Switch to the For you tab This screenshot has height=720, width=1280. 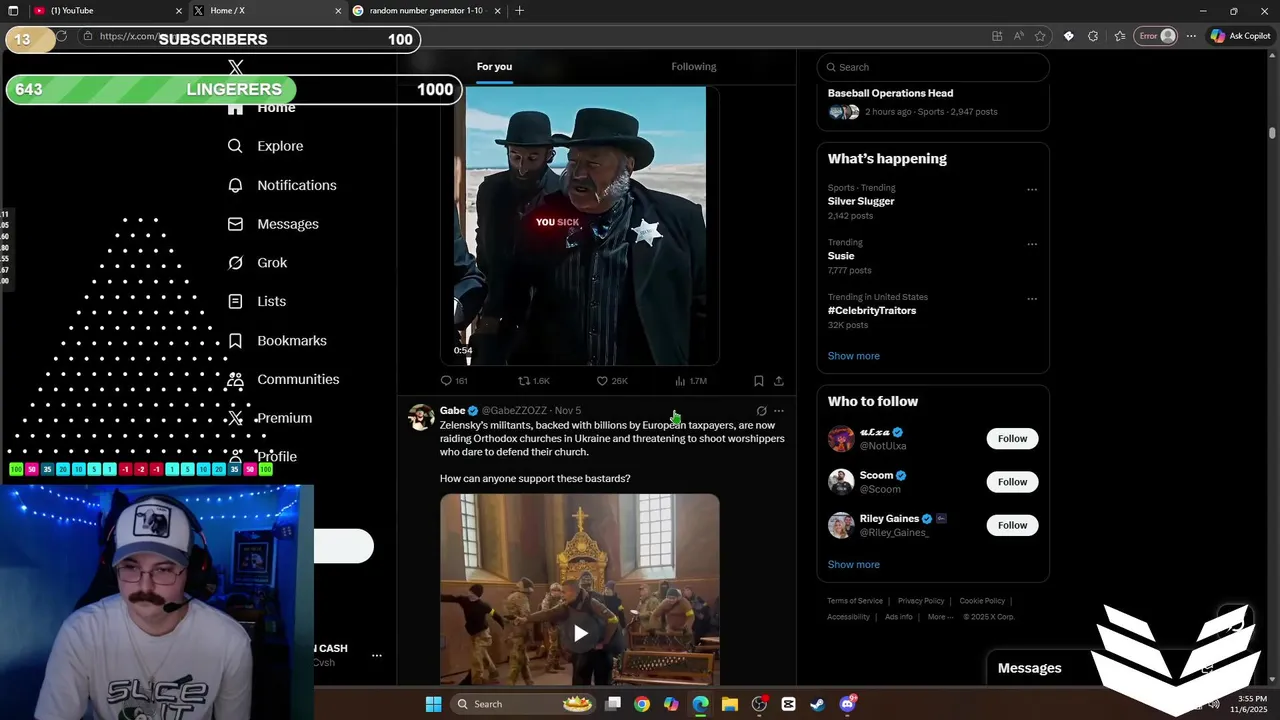coord(494,67)
